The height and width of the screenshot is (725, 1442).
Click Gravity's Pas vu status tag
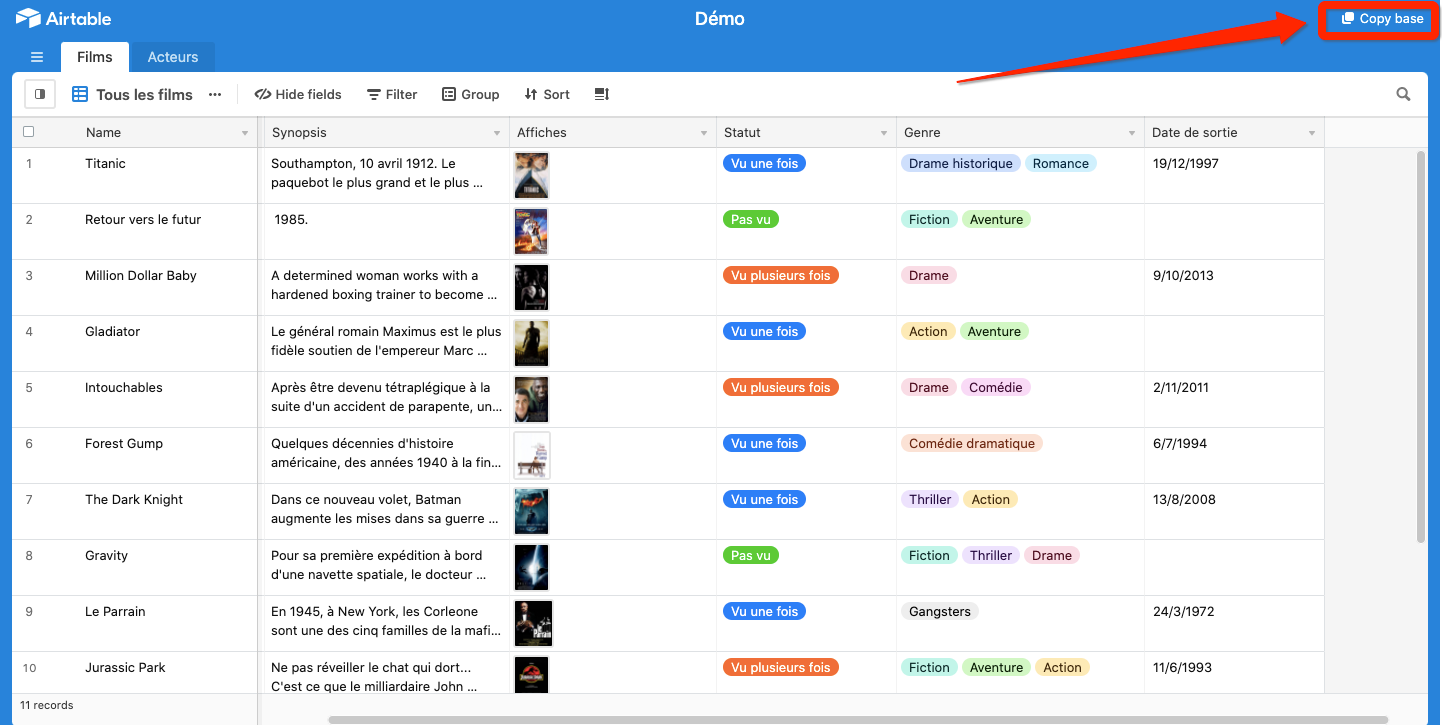[x=750, y=555]
